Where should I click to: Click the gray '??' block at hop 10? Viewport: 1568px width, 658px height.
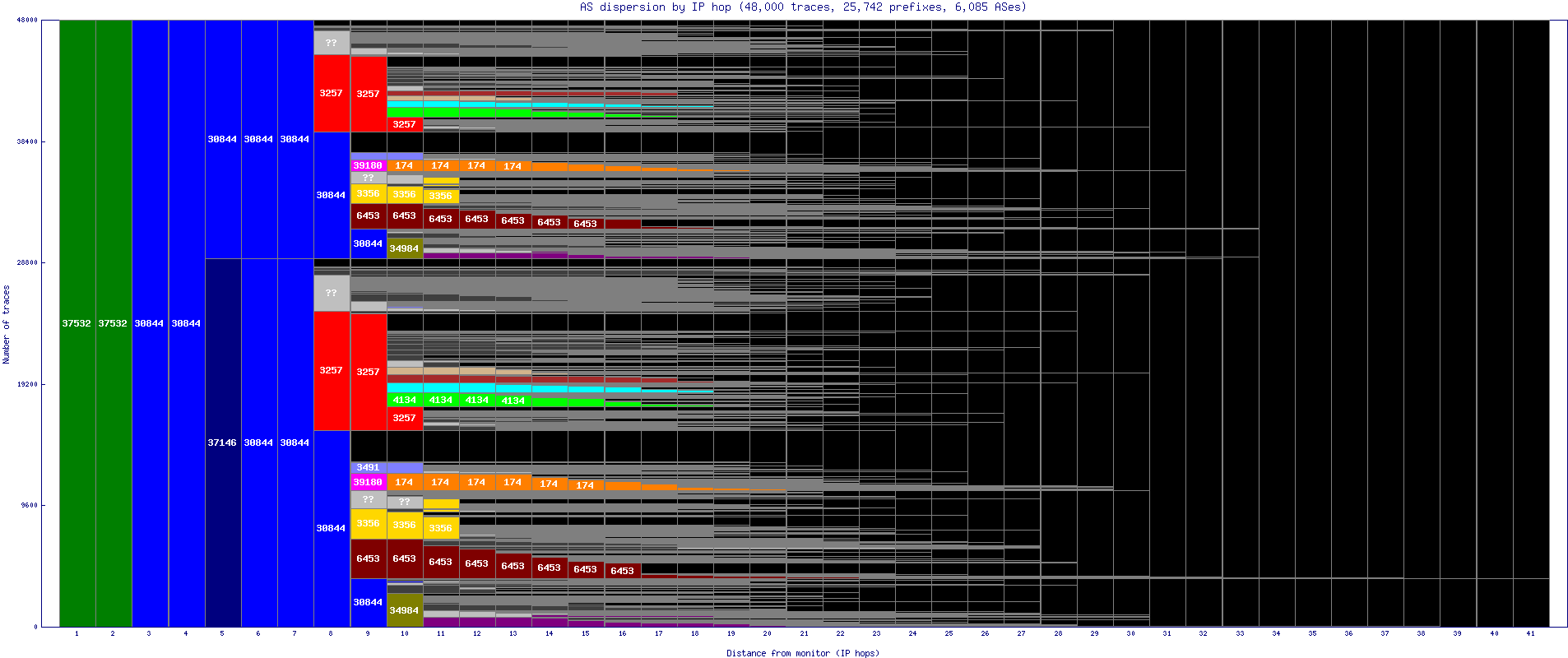[x=404, y=502]
